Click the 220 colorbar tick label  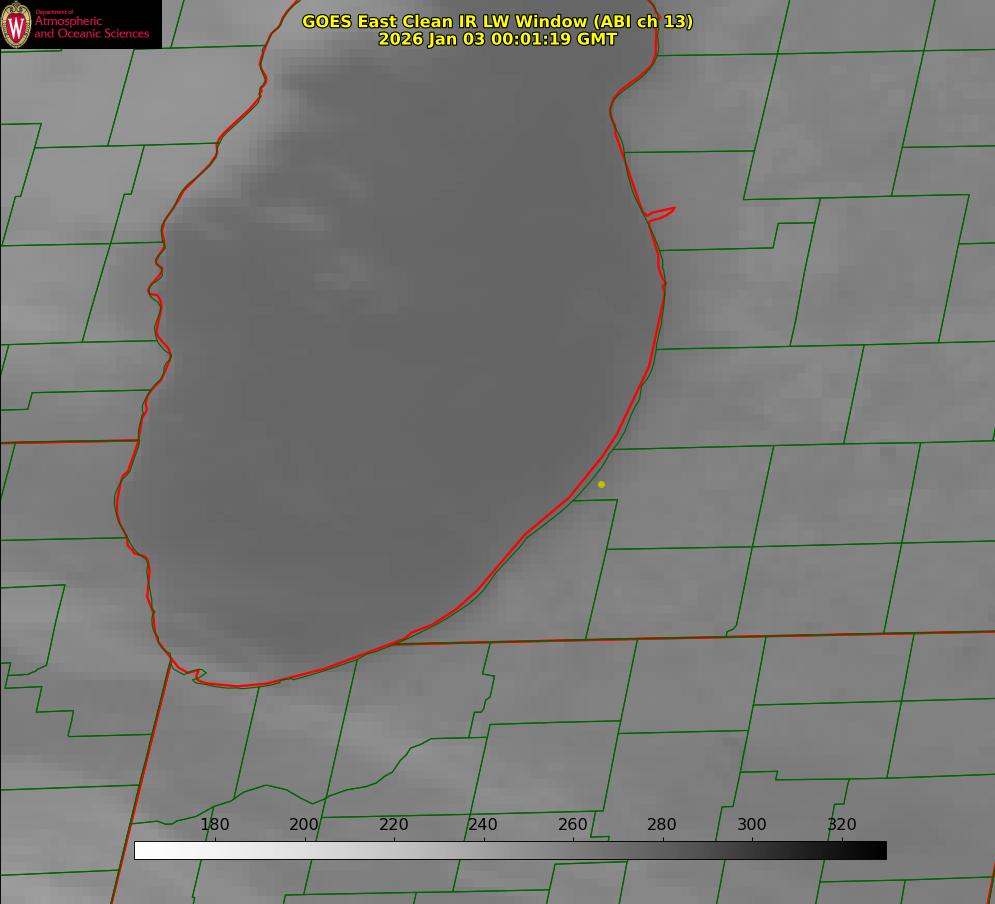click(x=394, y=825)
